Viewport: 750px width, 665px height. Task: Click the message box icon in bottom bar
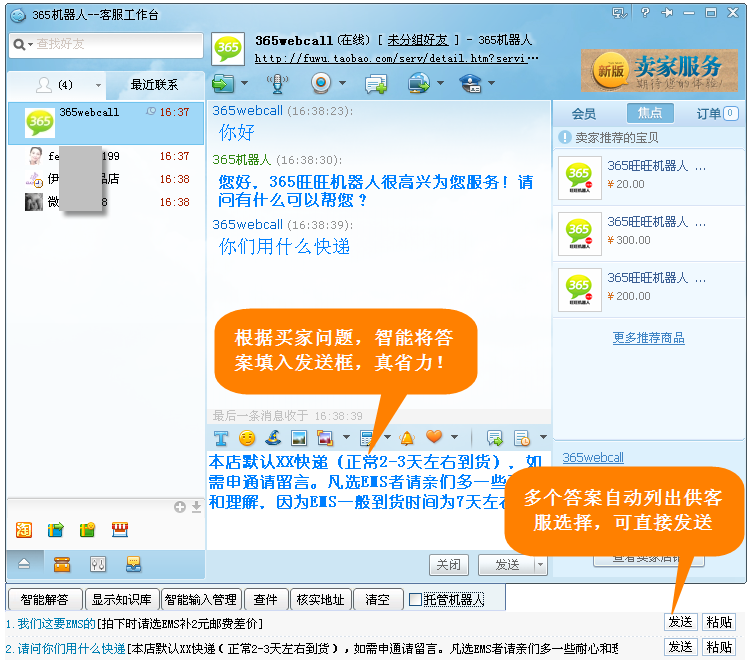coord(133,565)
